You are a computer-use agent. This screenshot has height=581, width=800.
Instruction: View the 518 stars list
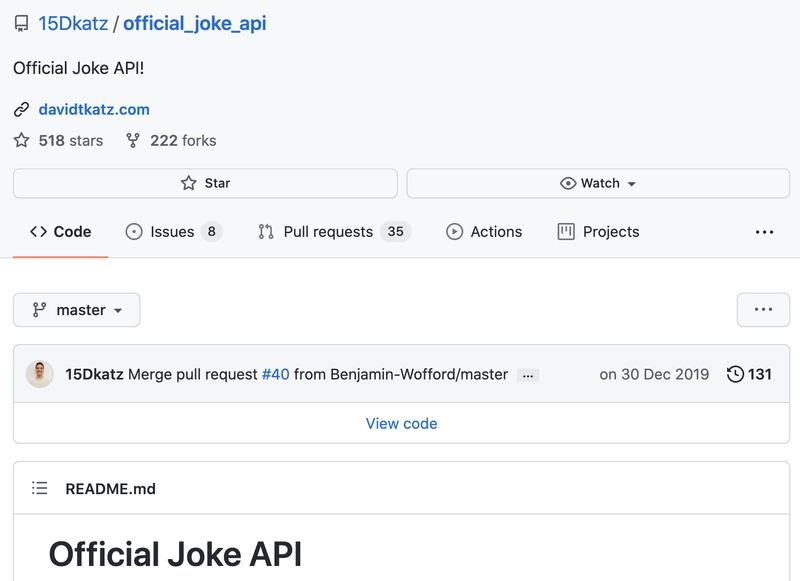click(70, 140)
